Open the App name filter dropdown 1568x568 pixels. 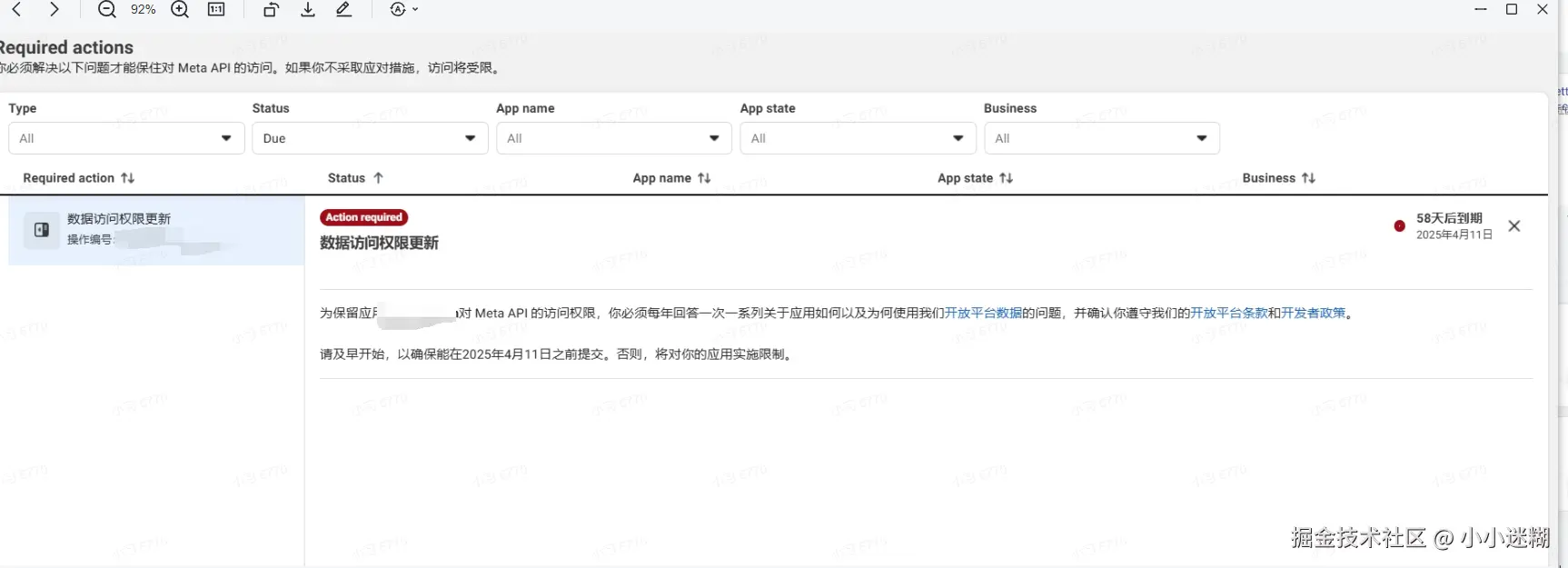point(614,138)
